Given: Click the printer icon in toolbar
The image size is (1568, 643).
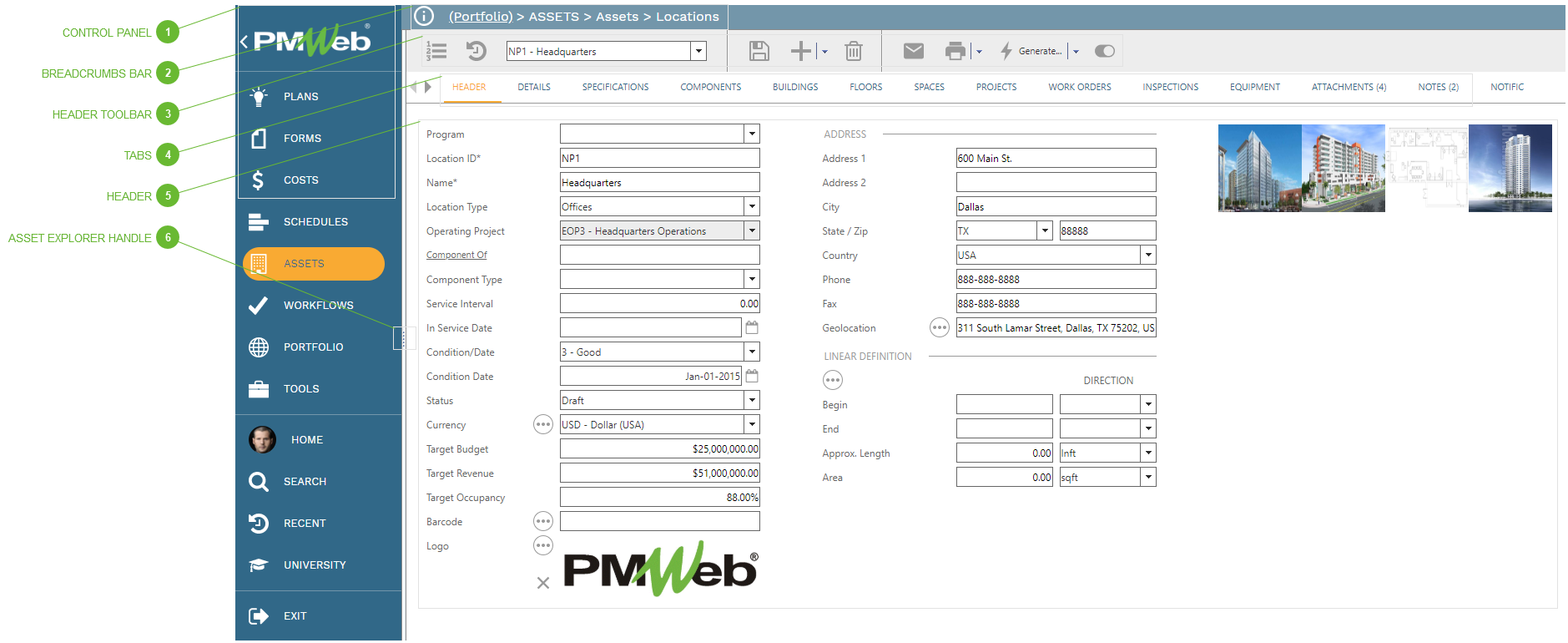Looking at the screenshot, I should tap(955, 51).
